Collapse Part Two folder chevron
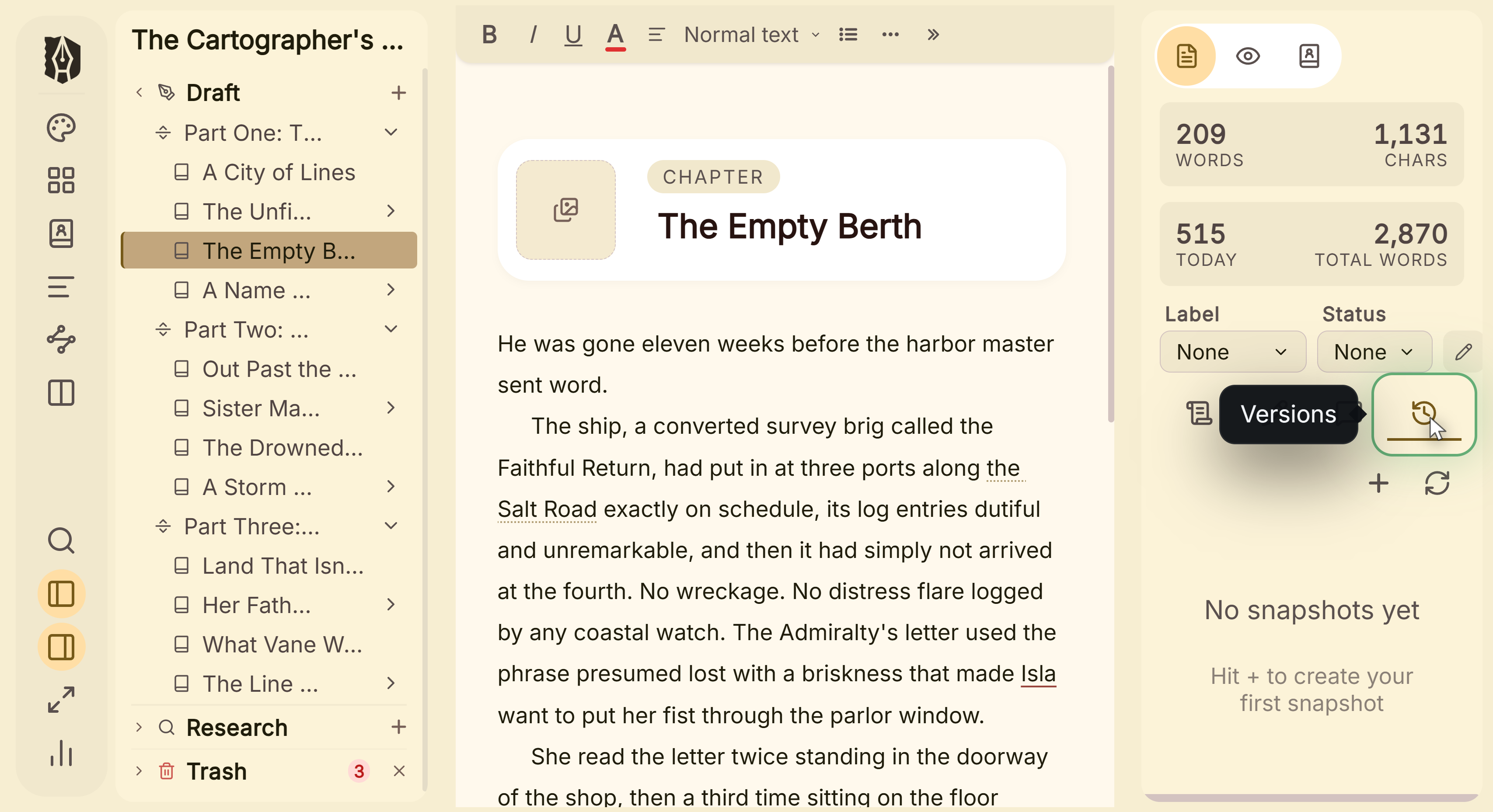The image size is (1493, 812). coord(391,329)
